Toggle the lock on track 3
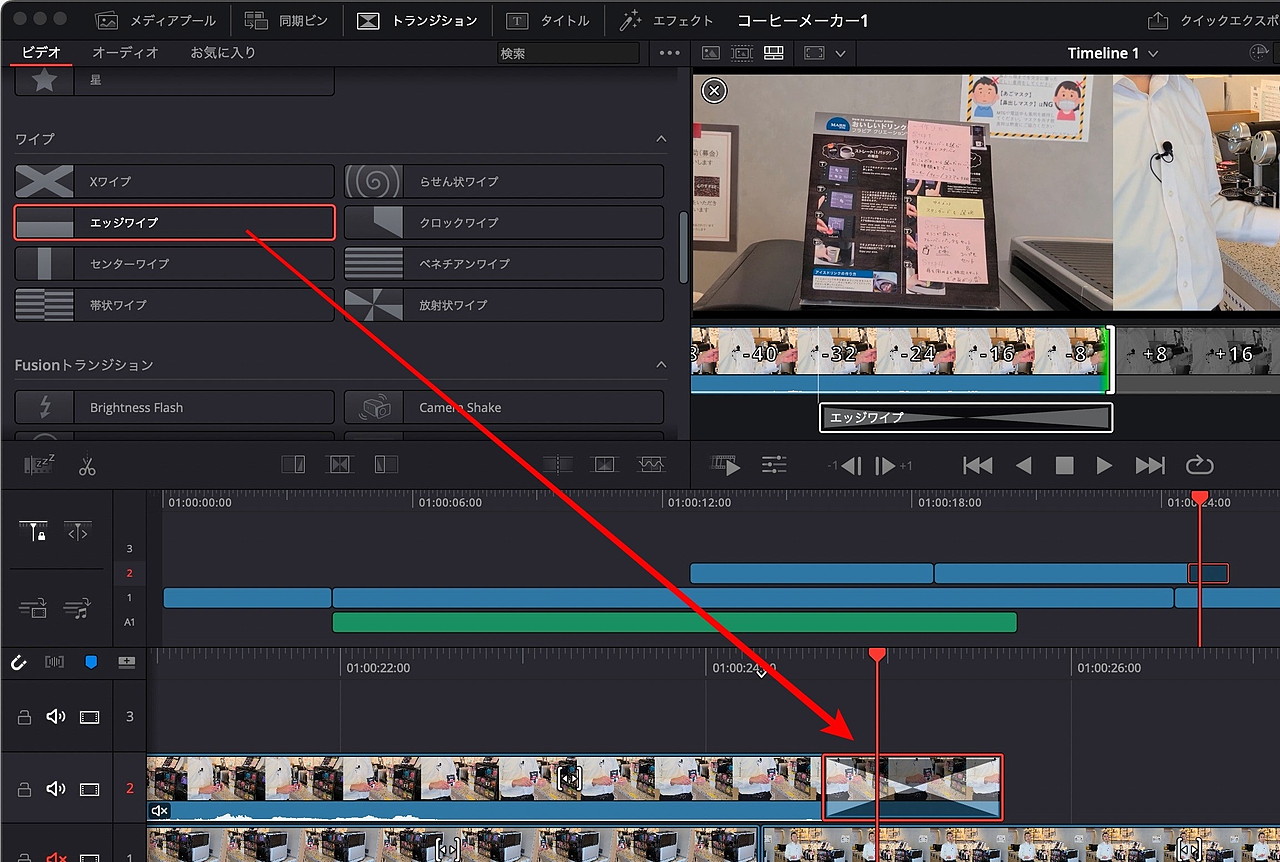 (25, 717)
